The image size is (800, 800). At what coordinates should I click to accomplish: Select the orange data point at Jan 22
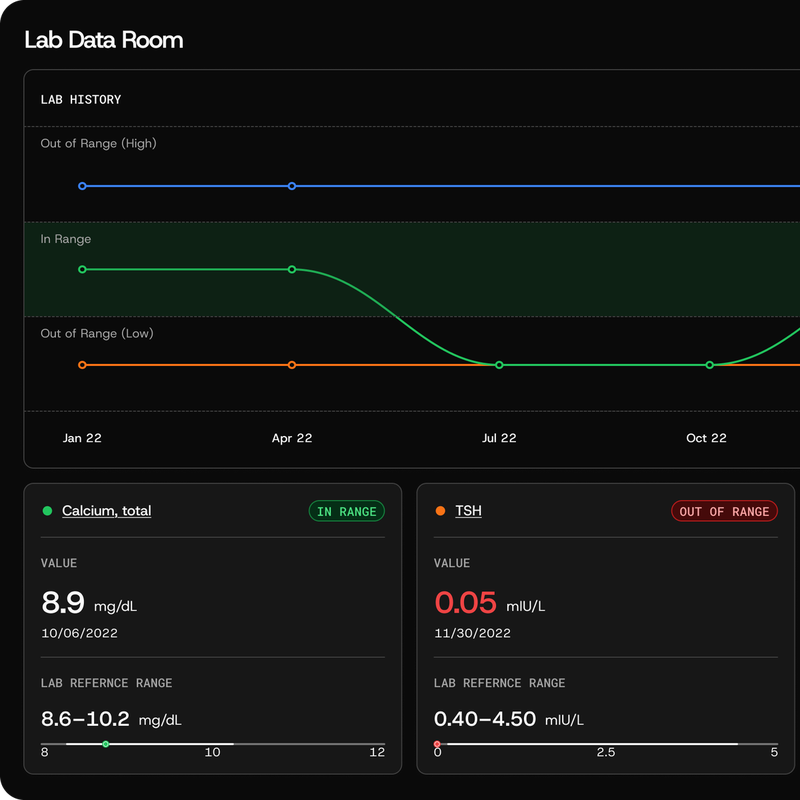coord(82,365)
